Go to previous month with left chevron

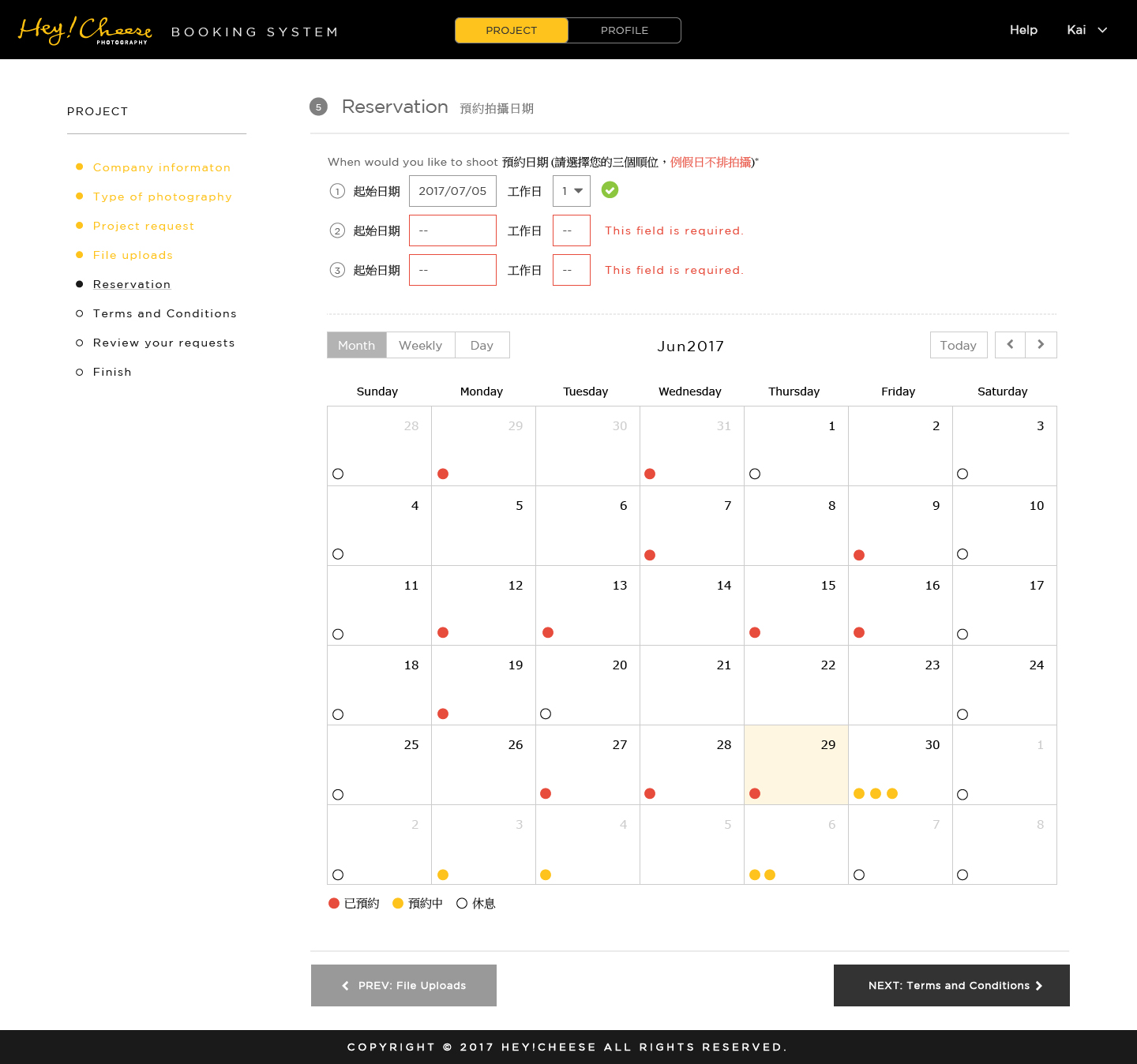click(x=1010, y=345)
